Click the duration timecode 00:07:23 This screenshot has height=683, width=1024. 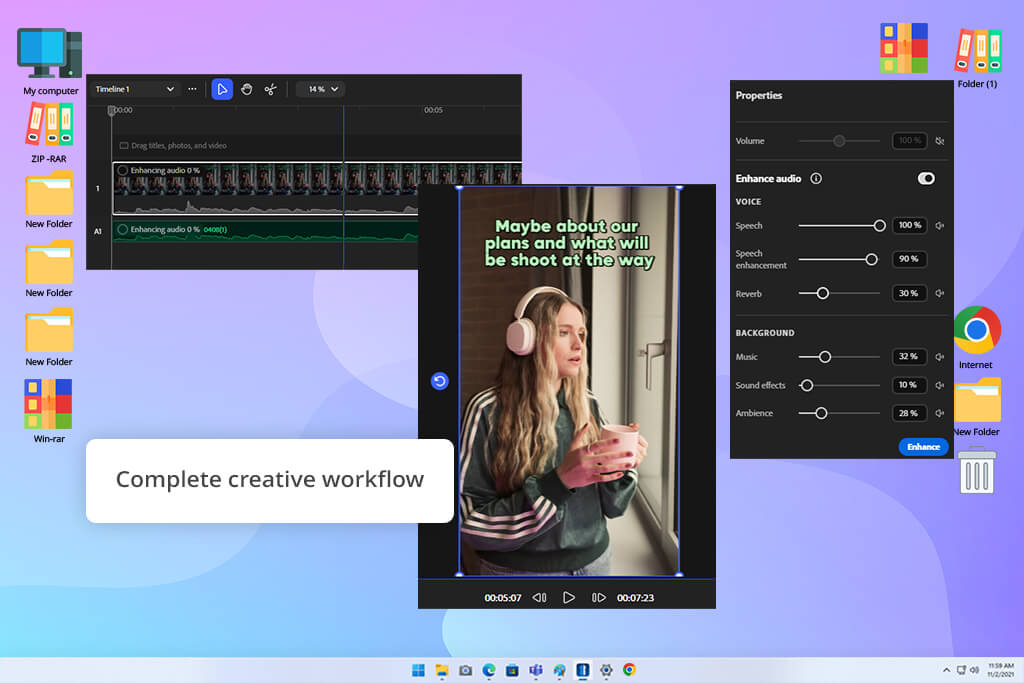[x=635, y=597]
